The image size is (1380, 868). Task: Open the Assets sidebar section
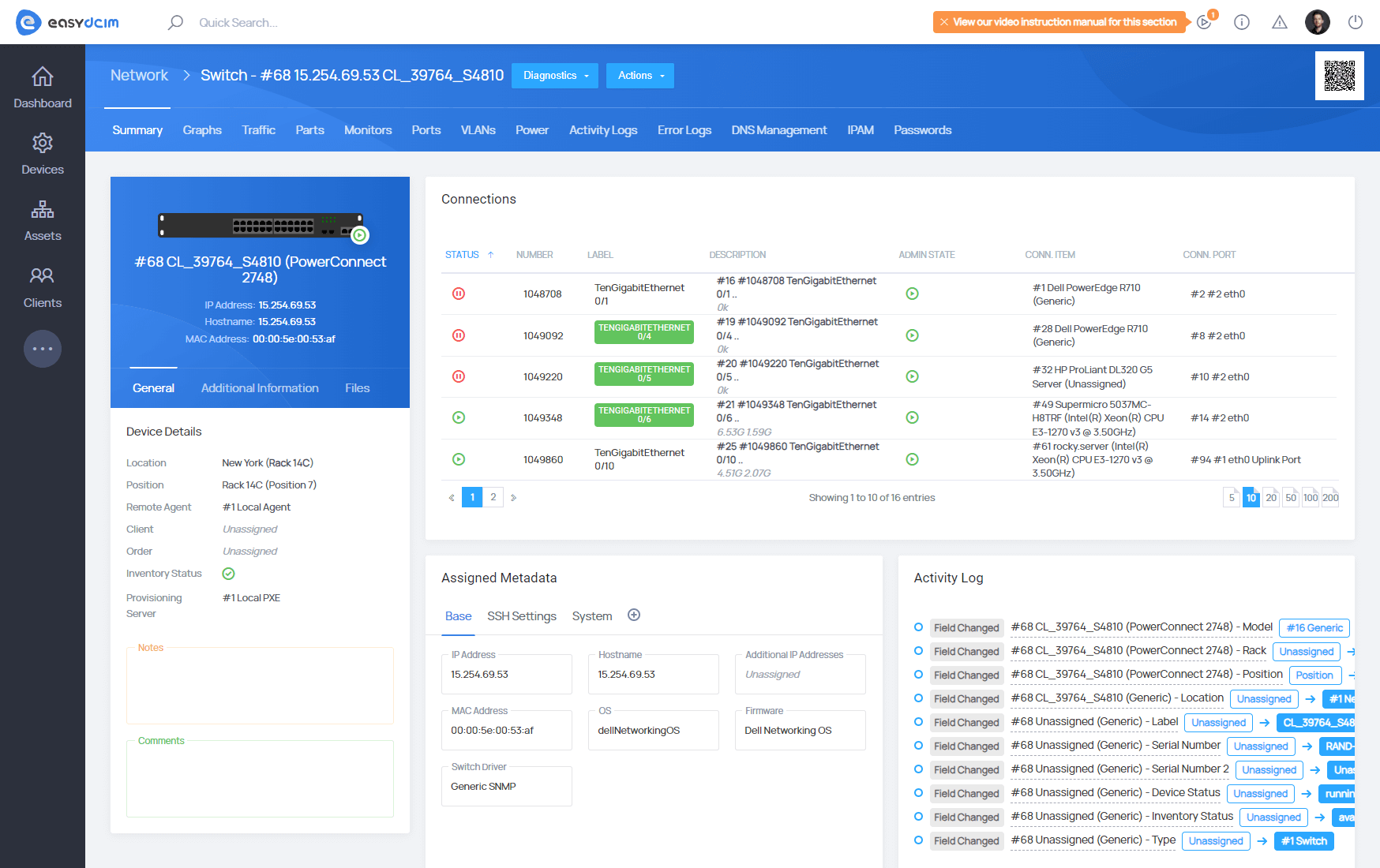pyautogui.click(x=43, y=220)
